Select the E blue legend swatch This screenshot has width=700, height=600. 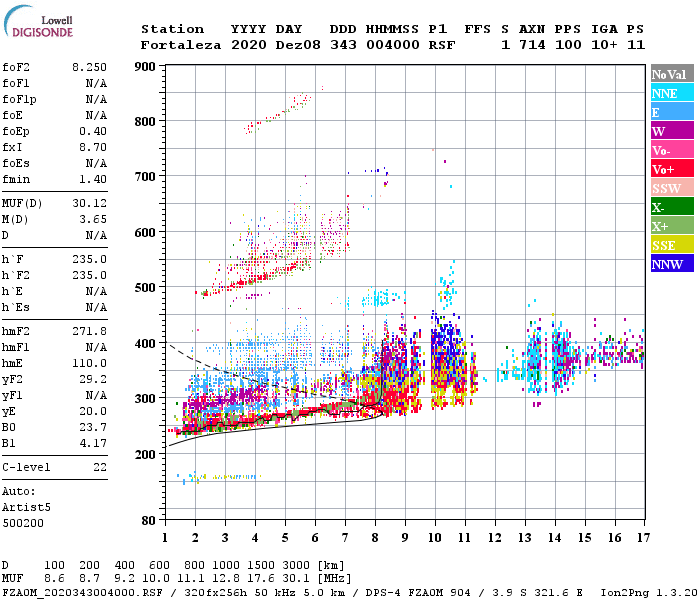[672, 111]
